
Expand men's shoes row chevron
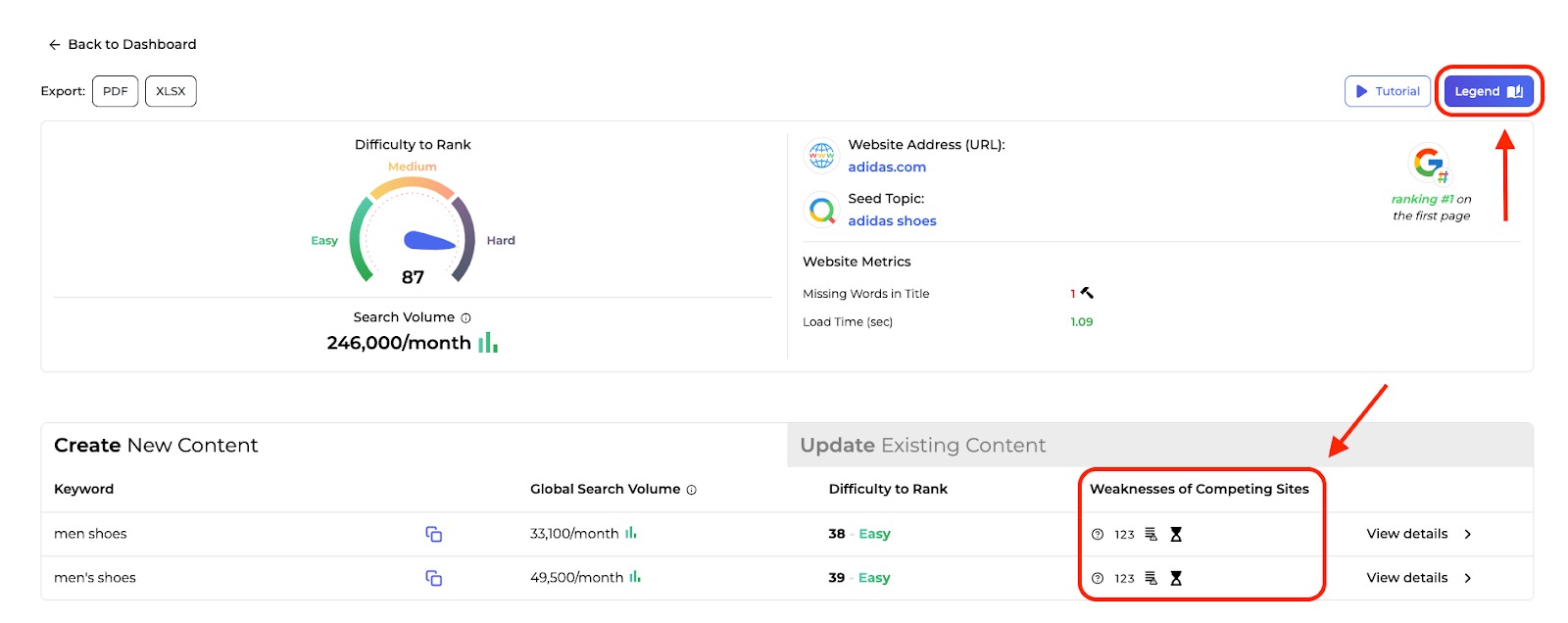(x=1468, y=578)
